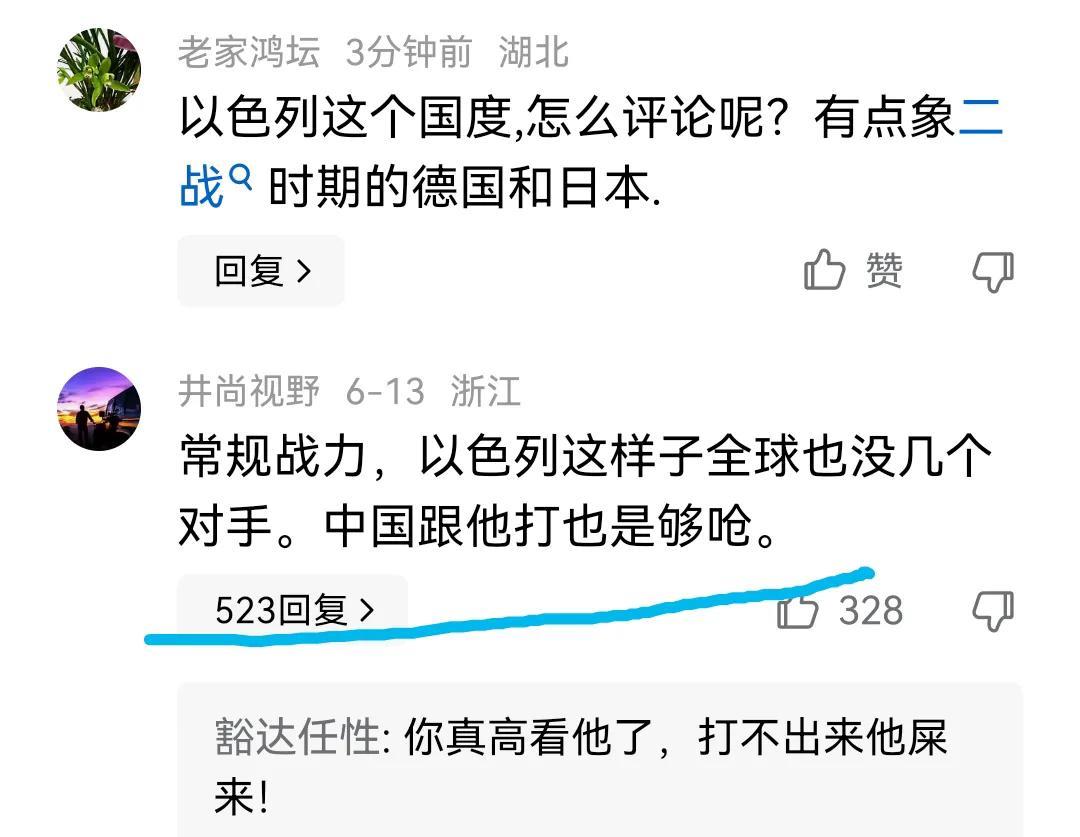Screen dimensions: 1080x837
Task: Tap the 赞 label on first comment
Action: (x=884, y=270)
